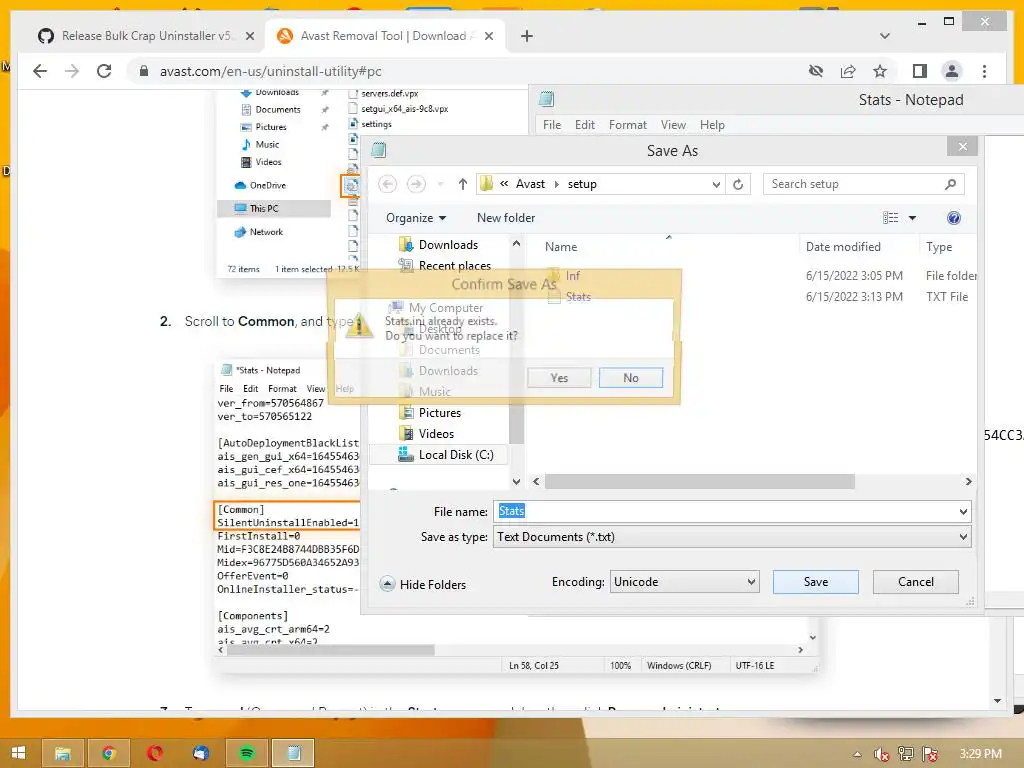Open Chrome from the taskbar
Viewport: 1024px width, 768px height.
click(109, 754)
